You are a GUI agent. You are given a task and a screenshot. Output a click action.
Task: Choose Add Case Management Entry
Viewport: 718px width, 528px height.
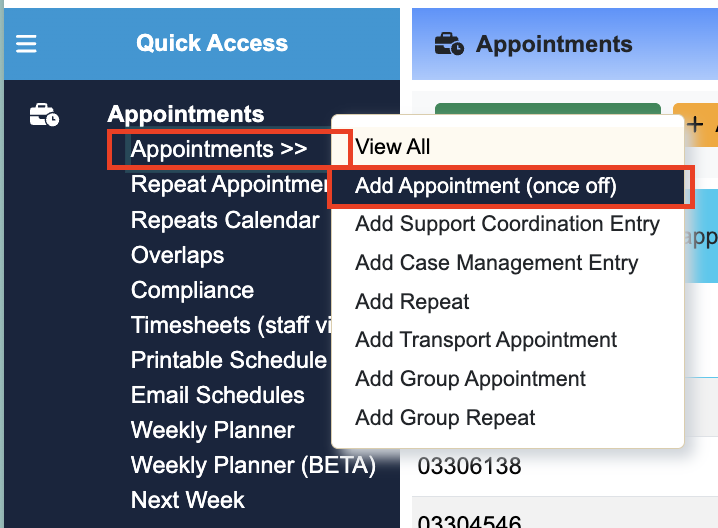coord(496,263)
